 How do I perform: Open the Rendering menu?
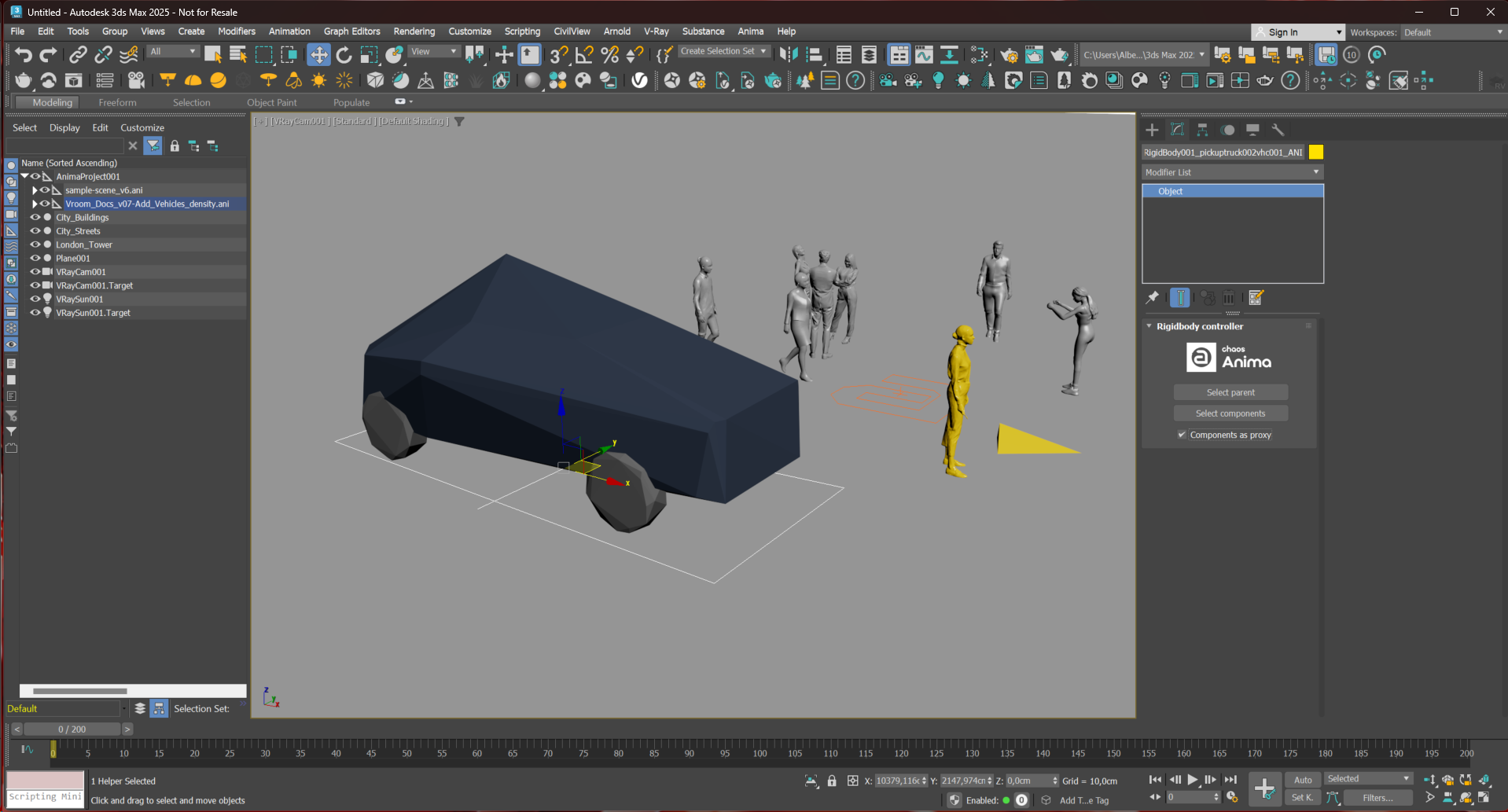(x=414, y=31)
